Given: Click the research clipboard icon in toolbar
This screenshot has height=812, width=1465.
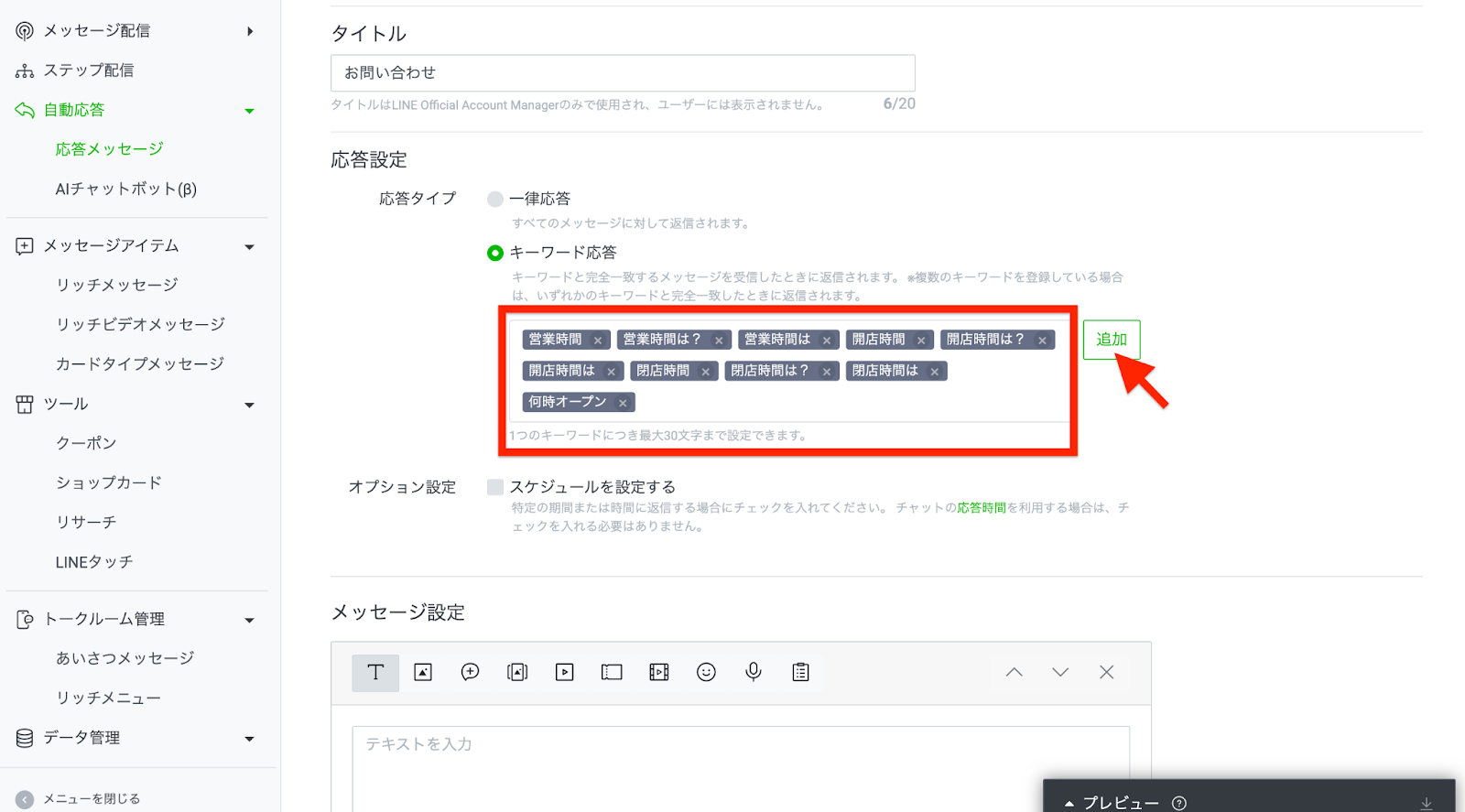Looking at the screenshot, I should coord(801,672).
